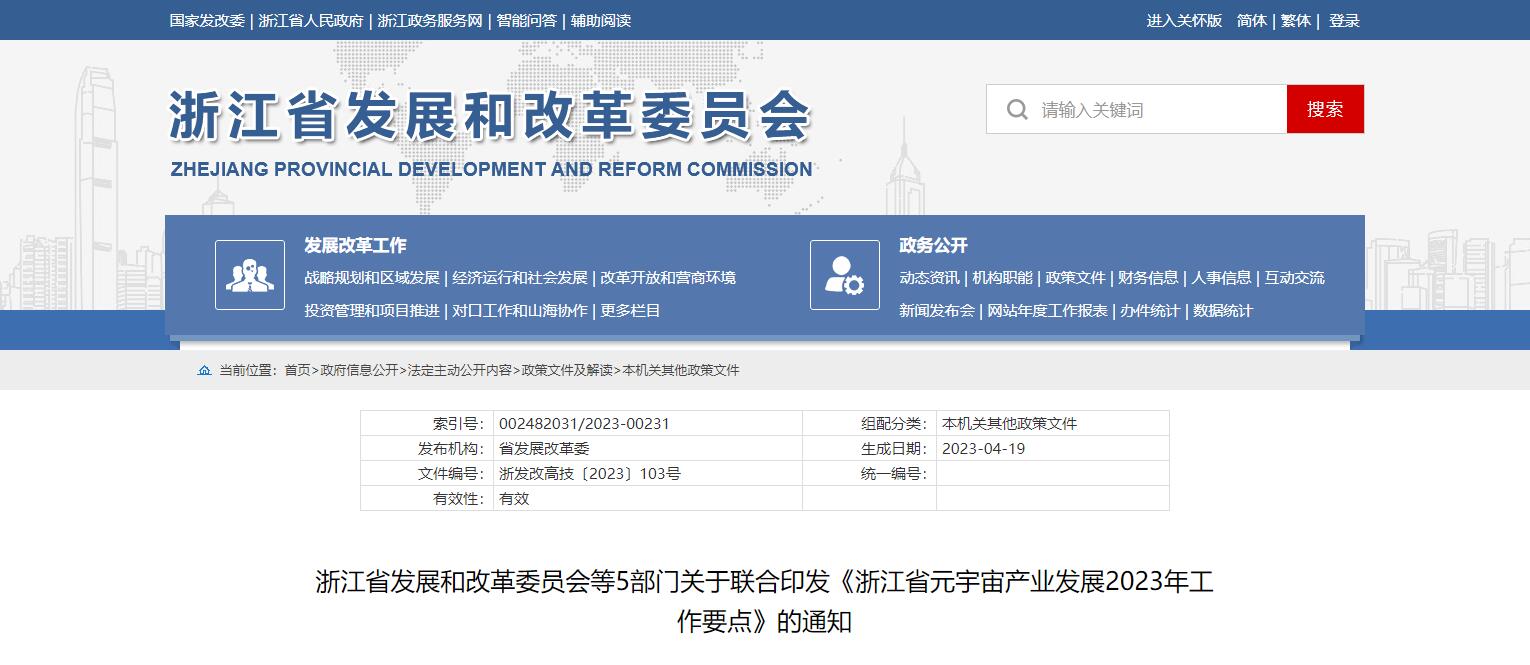Open 数据统计 menu link
The image size is (1530, 665).
coord(1222,311)
